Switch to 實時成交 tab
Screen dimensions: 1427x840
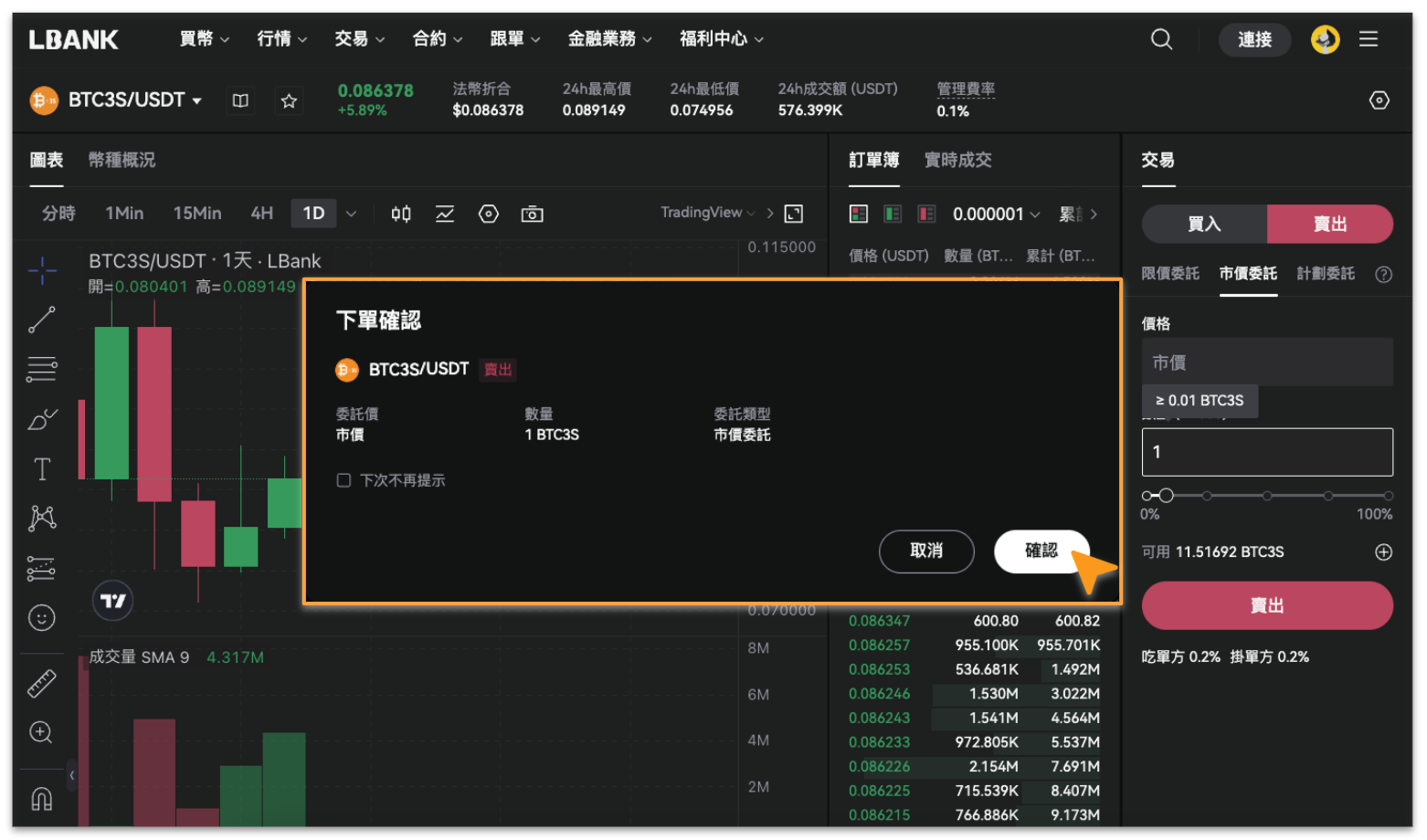click(957, 160)
